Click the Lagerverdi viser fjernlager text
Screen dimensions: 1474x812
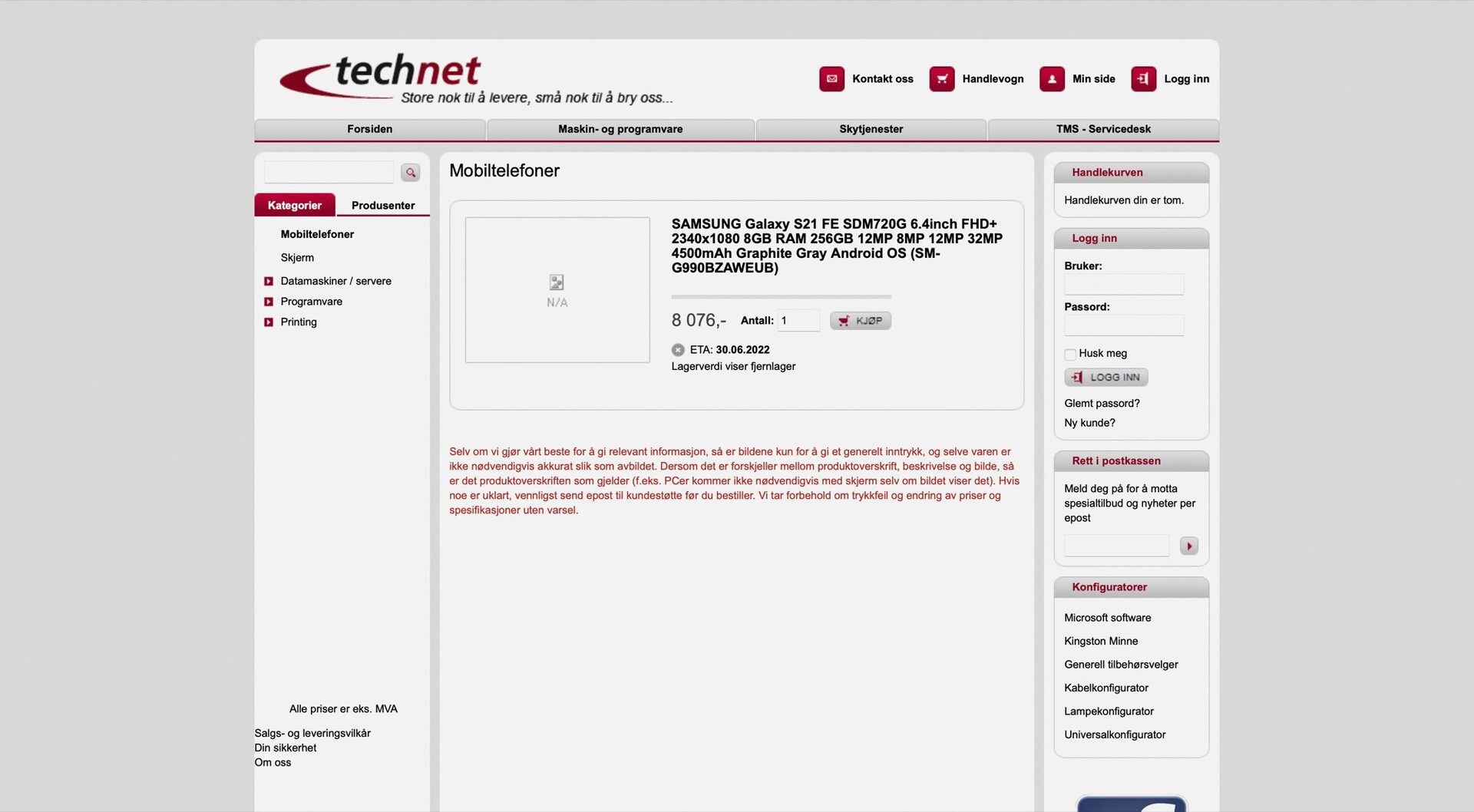(x=733, y=367)
